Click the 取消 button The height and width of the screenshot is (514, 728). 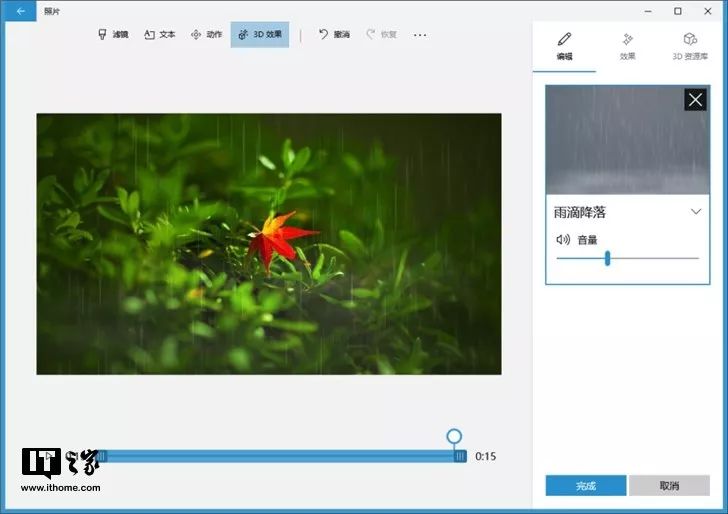670,486
